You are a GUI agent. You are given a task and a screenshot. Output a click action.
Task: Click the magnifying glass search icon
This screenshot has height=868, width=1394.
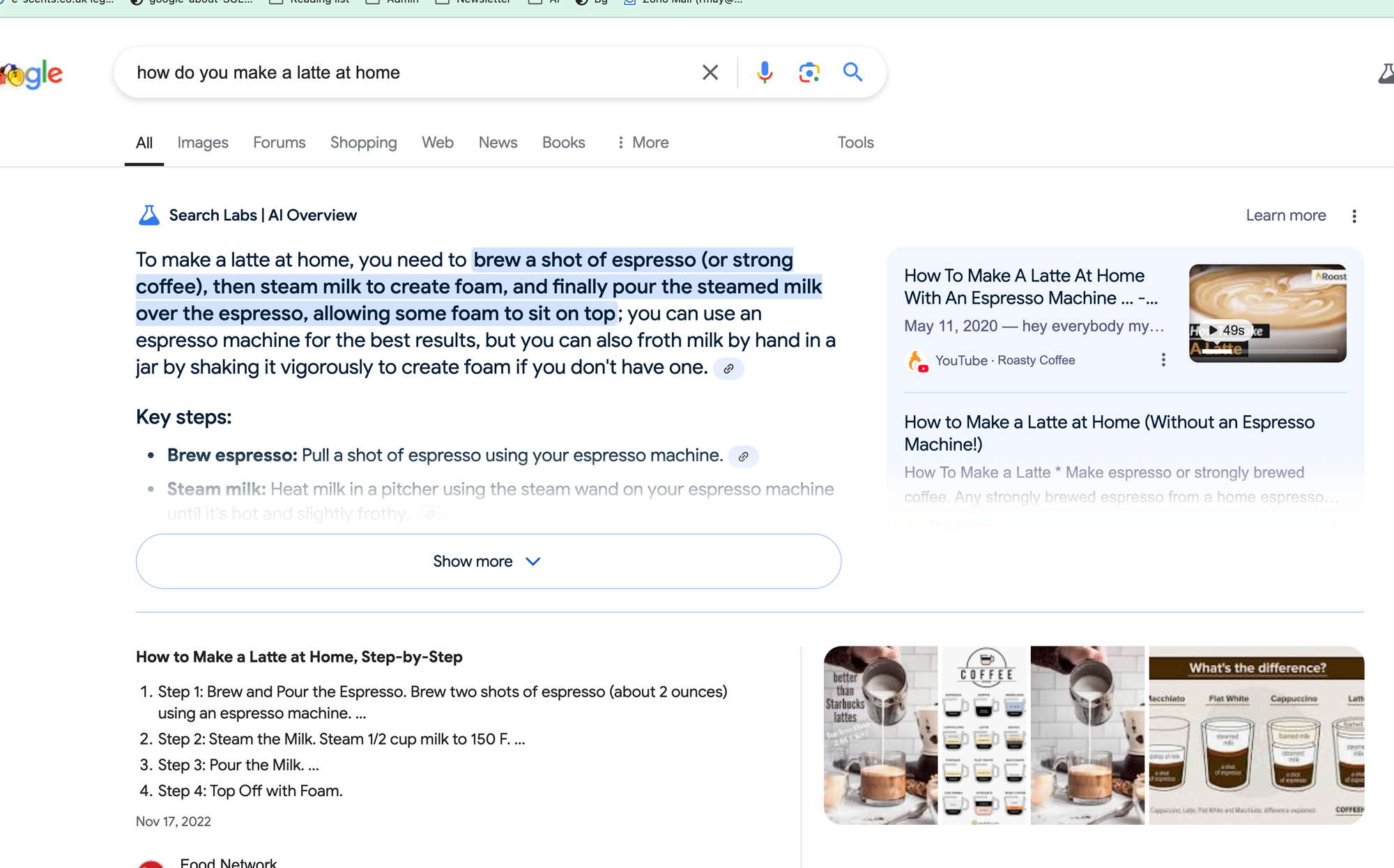click(x=852, y=72)
